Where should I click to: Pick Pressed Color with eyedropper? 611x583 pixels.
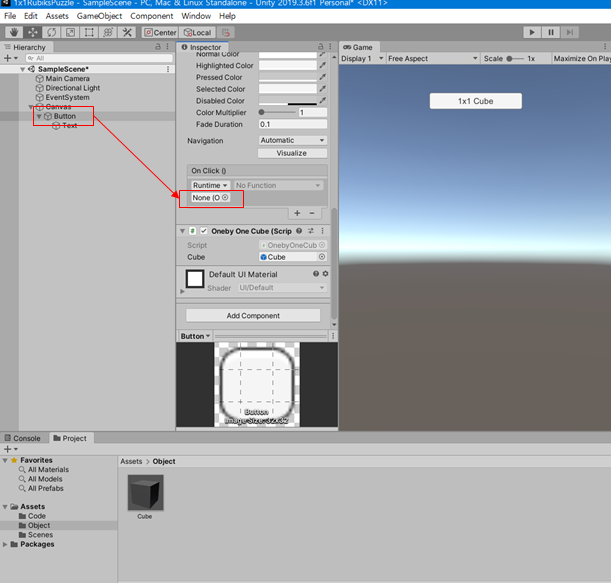coord(323,77)
